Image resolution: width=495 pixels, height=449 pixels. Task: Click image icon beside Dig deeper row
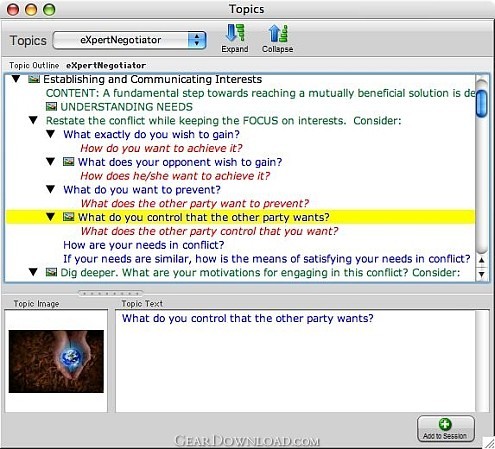[51, 272]
